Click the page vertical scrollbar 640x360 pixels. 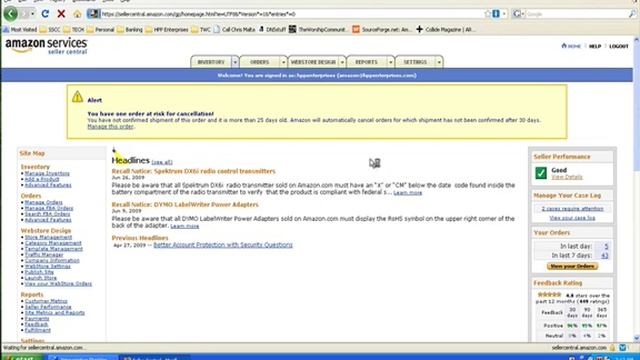pyautogui.click(x=636, y=188)
